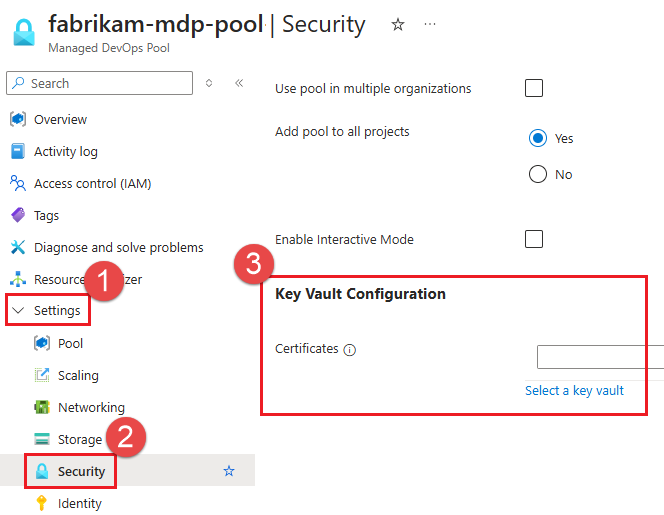Favorite the page with the title star
Image resolution: width=664 pixels, height=515 pixels.
(398, 25)
